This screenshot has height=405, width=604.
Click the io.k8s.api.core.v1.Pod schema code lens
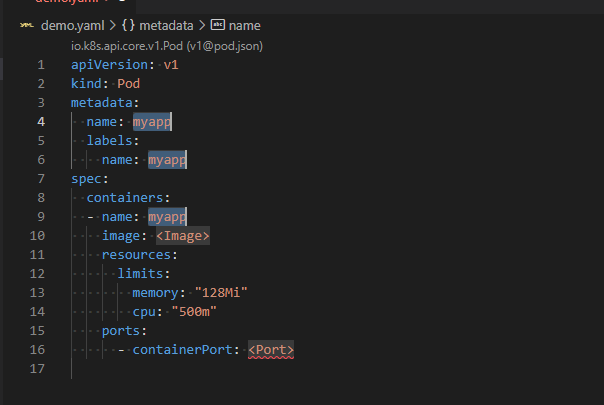[x=167, y=46]
